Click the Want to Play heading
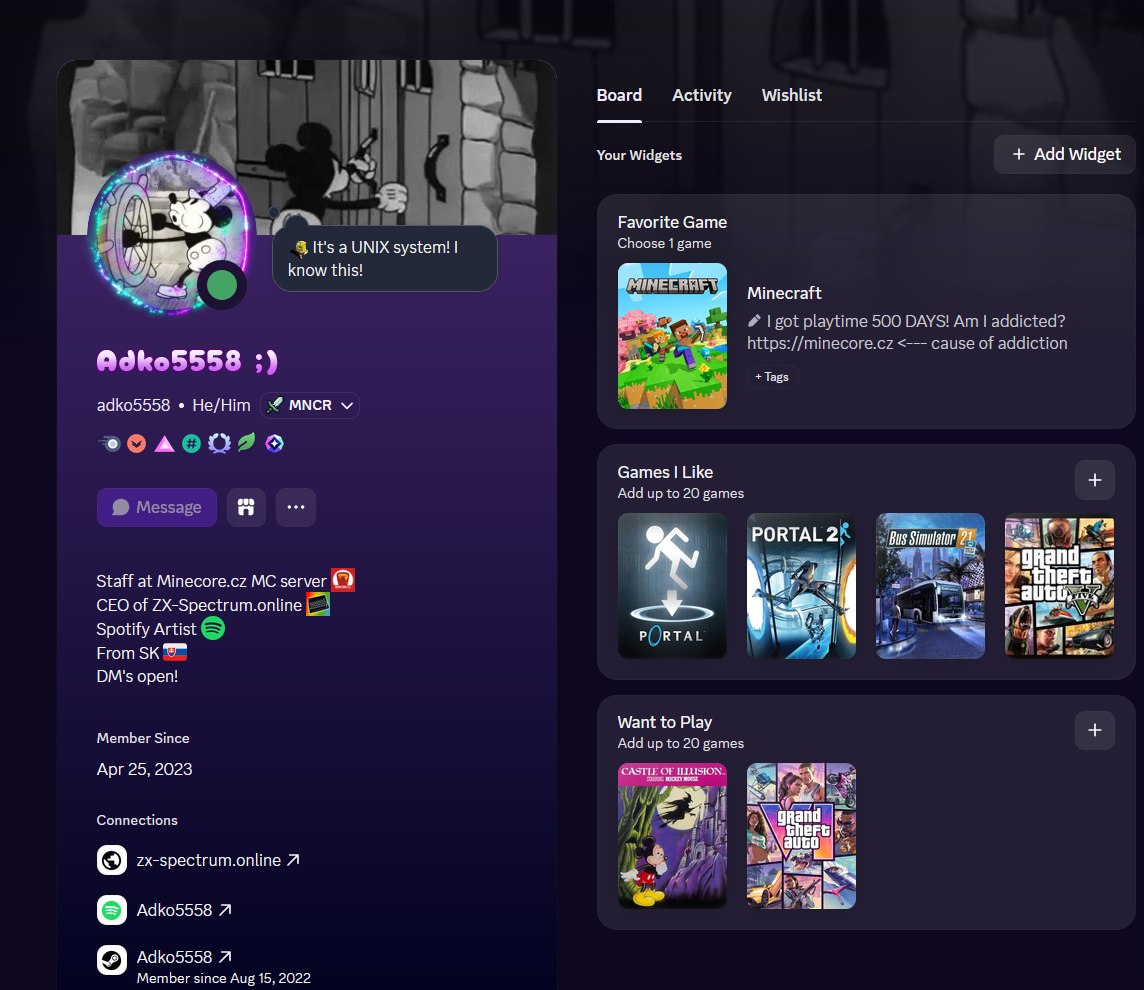 (x=665, y=722)
